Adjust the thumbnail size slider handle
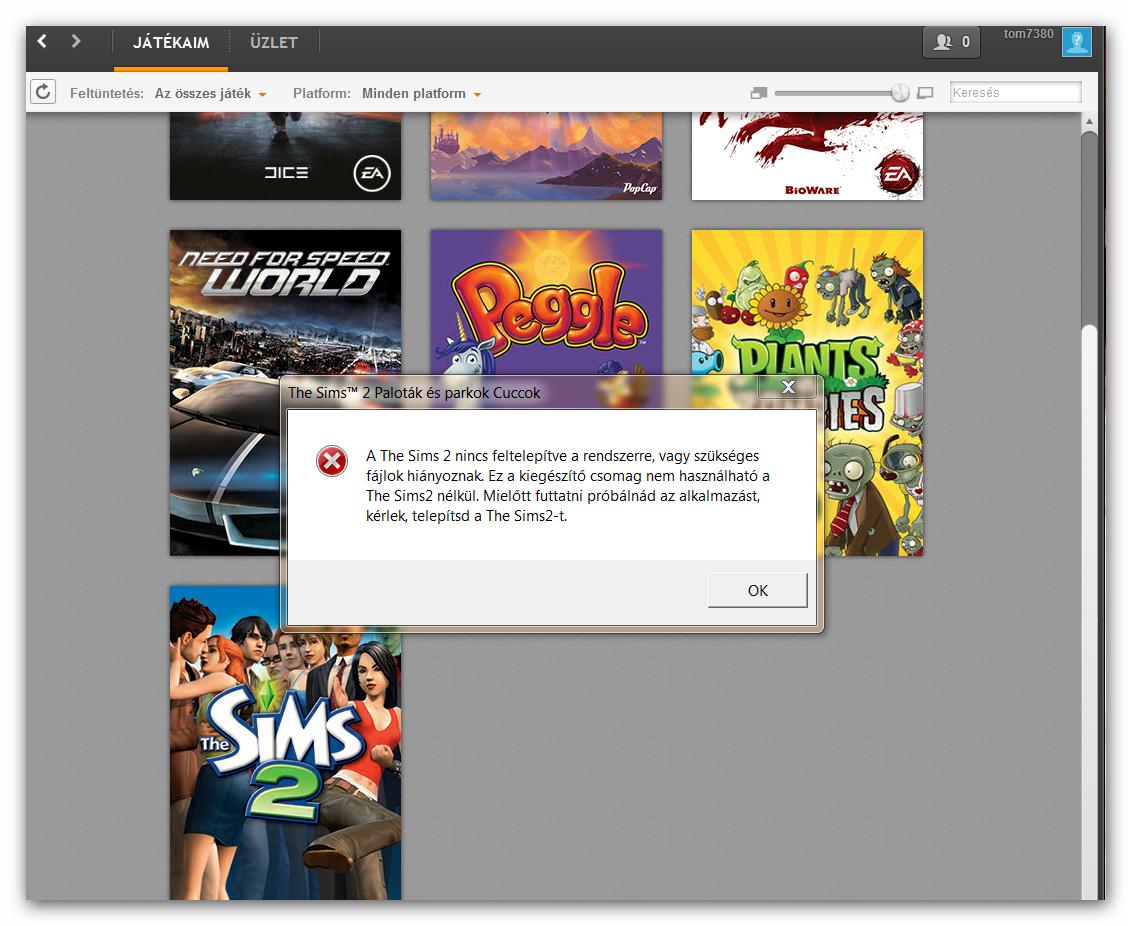1132x926 pixels. click(x=900, y=92)
